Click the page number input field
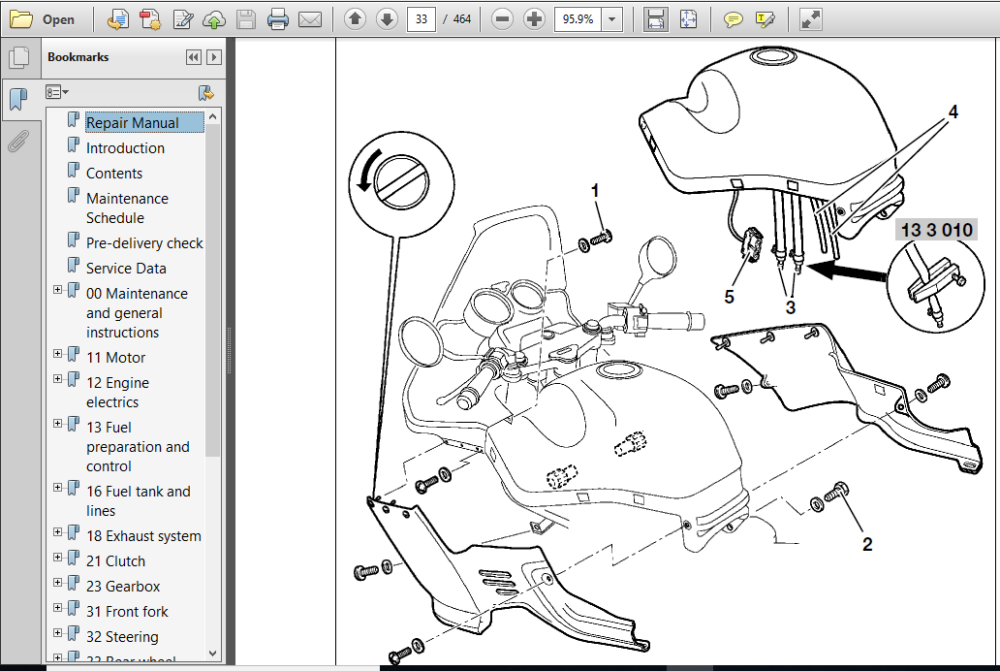The width and height of the screenshot is (1000, 671). point(421,19)
